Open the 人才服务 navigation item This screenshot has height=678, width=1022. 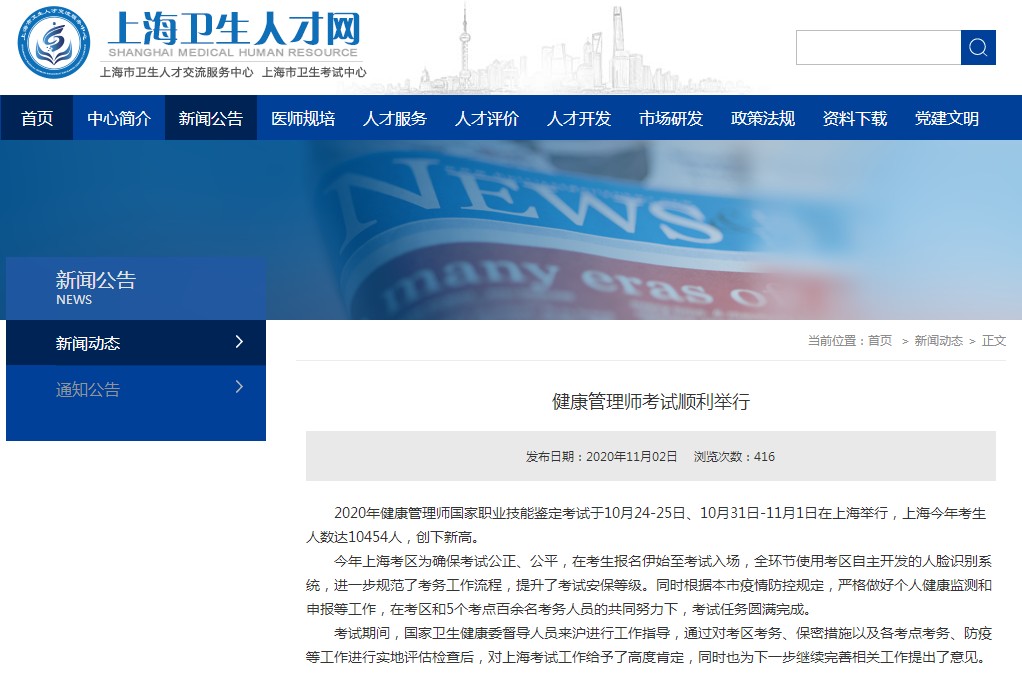[x=395, y=118]
